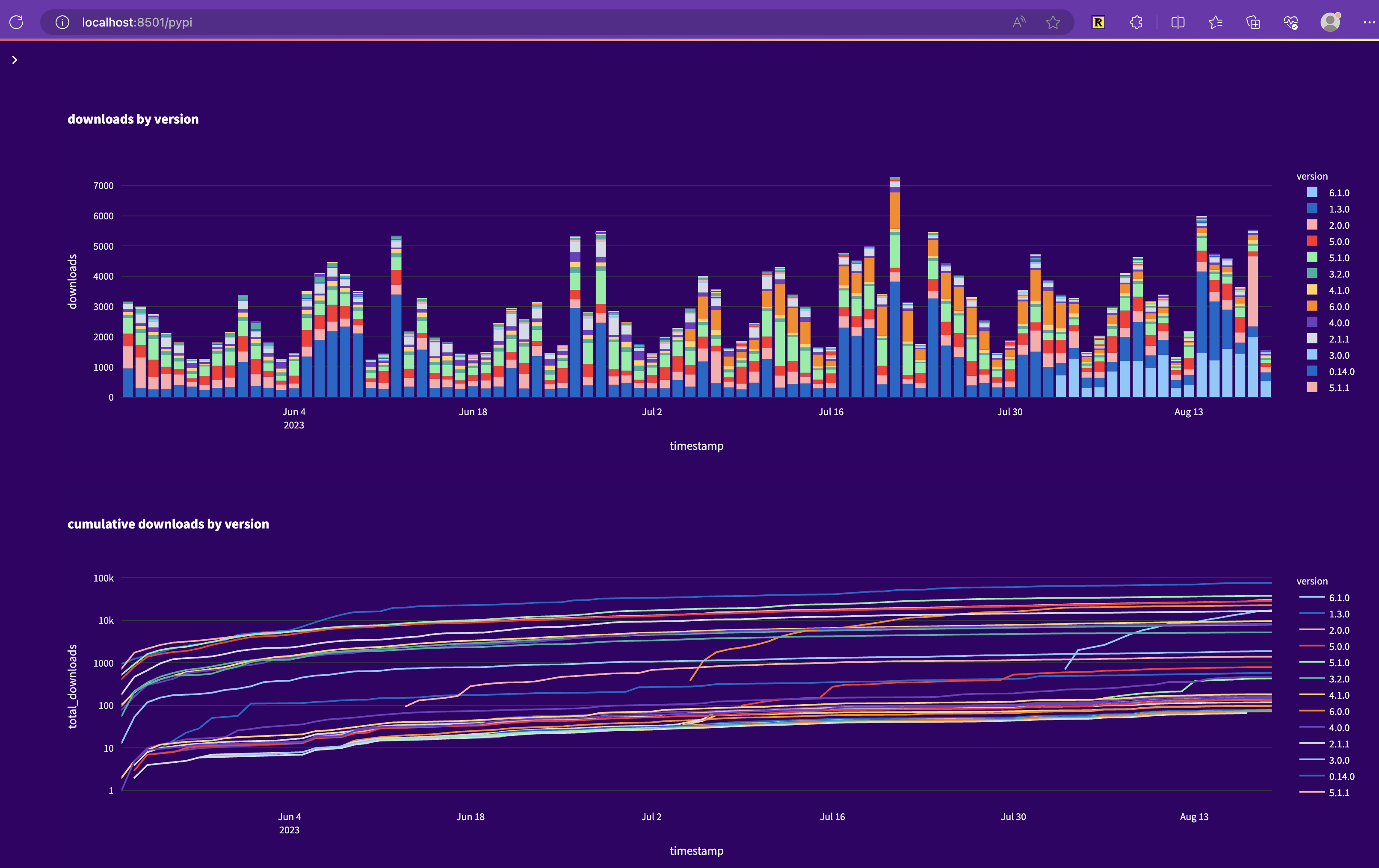
Task: Toggle version 6.1.0 in bar chart legend
Action: pos(1328,193)
